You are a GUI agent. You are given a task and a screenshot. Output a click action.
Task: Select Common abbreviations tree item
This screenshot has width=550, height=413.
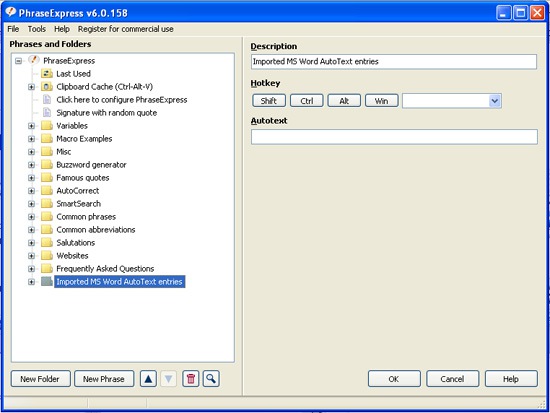coord(96,230)
